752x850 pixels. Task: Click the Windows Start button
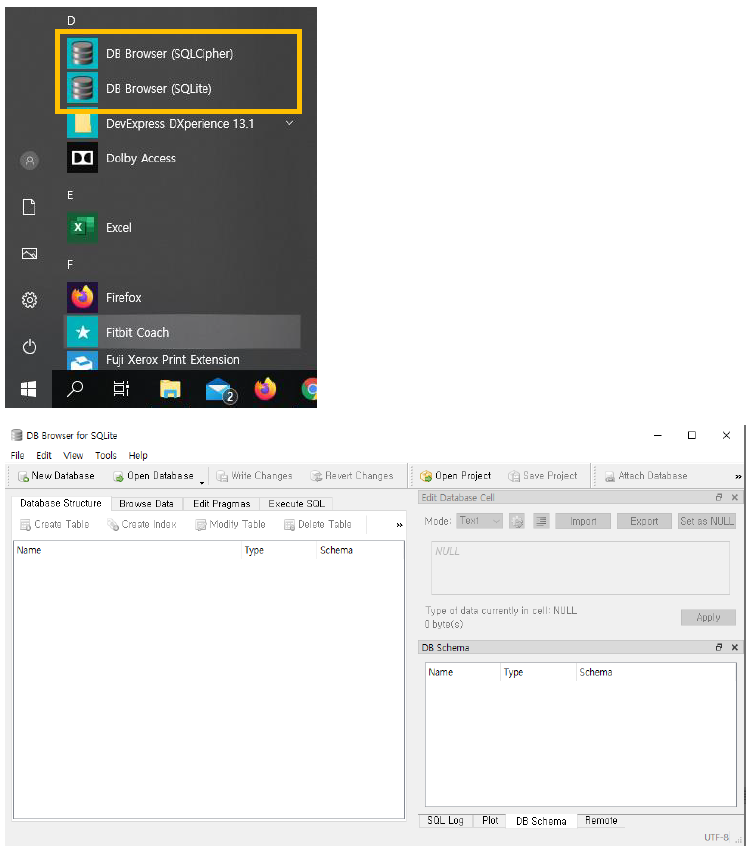click(28, 389)
